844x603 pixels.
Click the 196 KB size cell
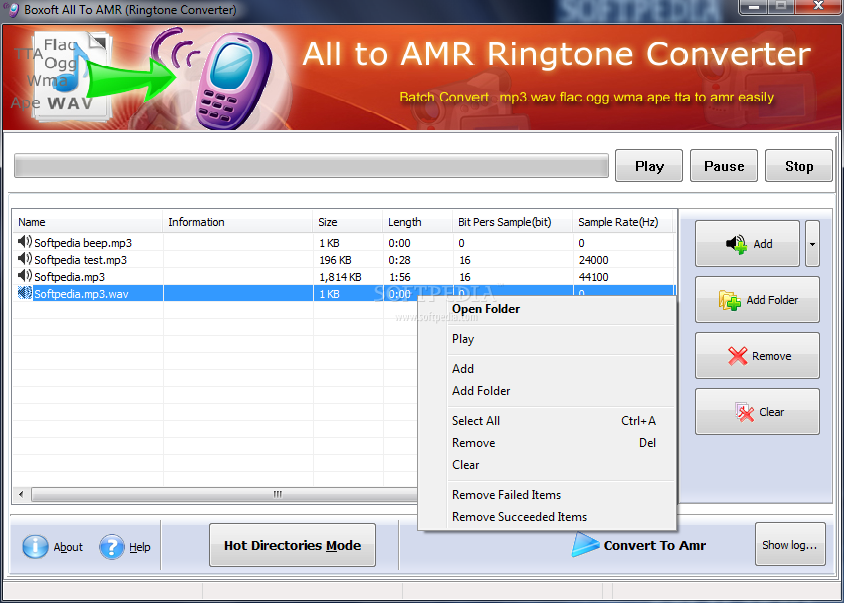pos(335,260)
